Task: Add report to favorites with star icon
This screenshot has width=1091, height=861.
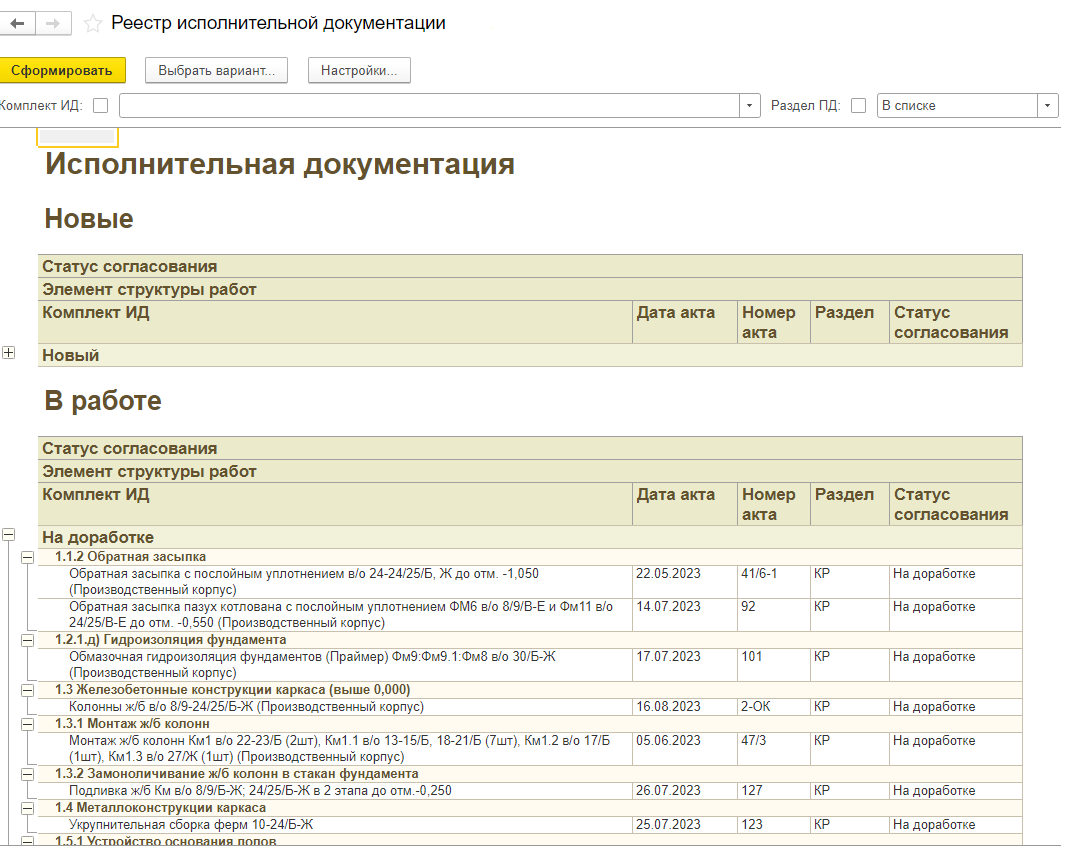Action: 92,23
